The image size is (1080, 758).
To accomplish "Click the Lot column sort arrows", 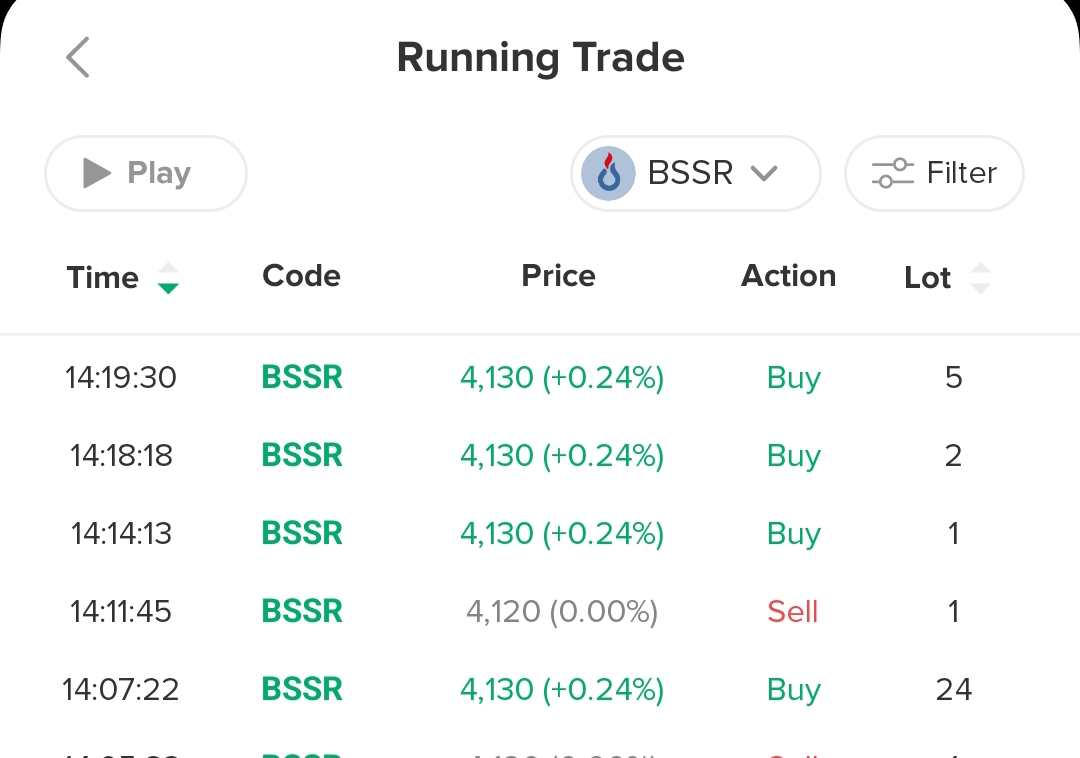I will [981, 278].
